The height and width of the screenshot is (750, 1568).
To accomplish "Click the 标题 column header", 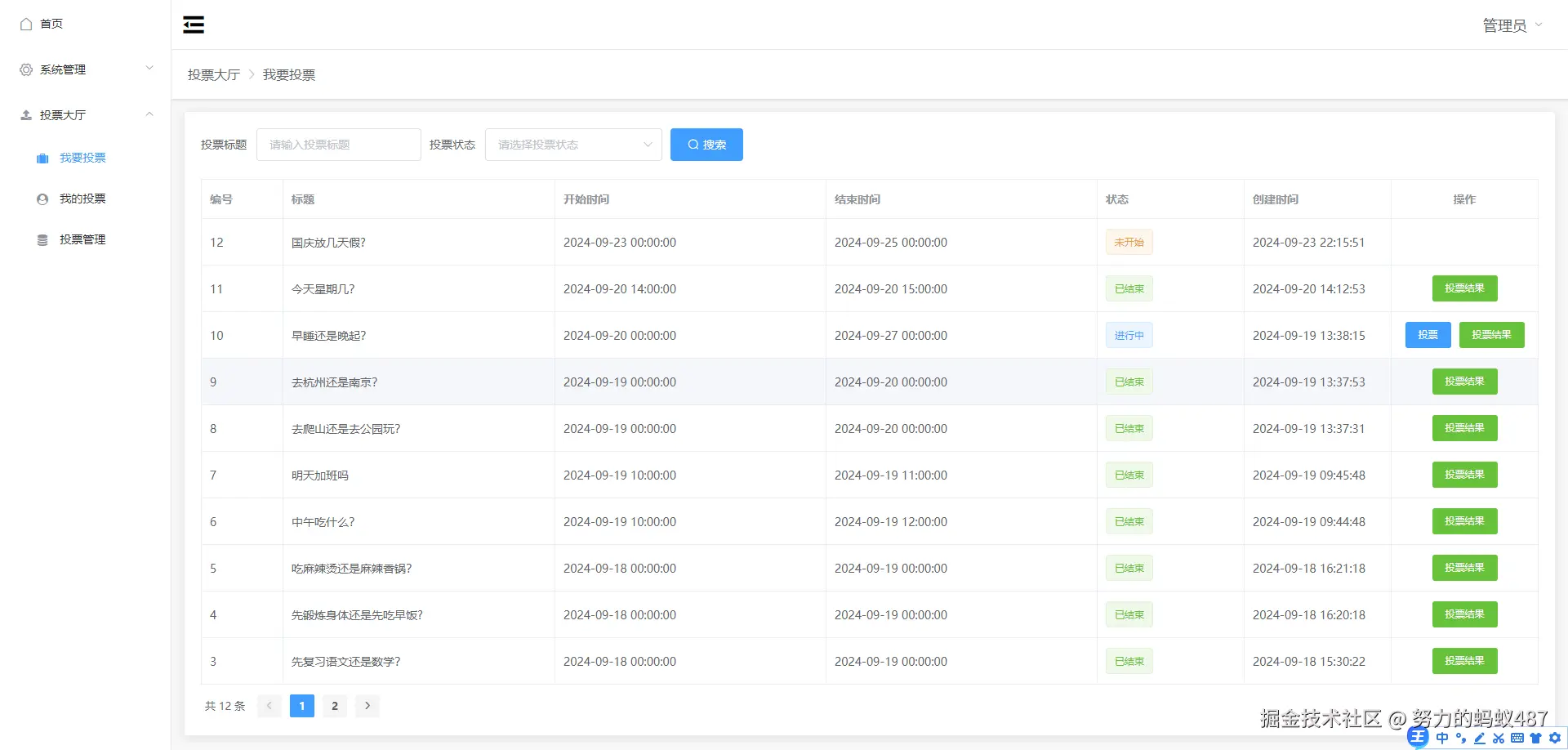I will [303, 199].
